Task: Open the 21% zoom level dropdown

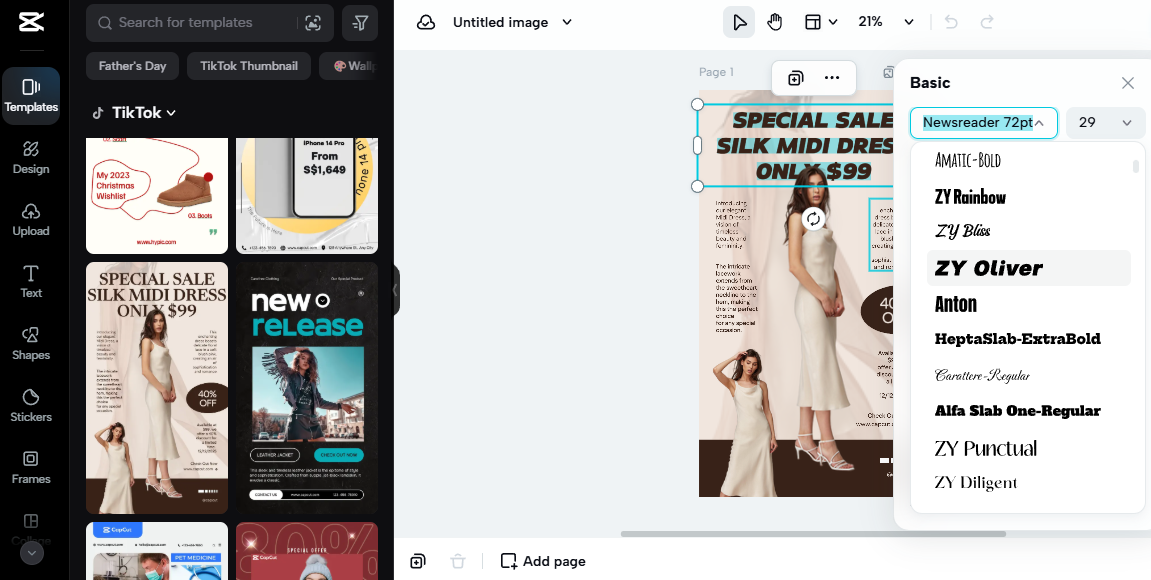Action: [886, 22]
